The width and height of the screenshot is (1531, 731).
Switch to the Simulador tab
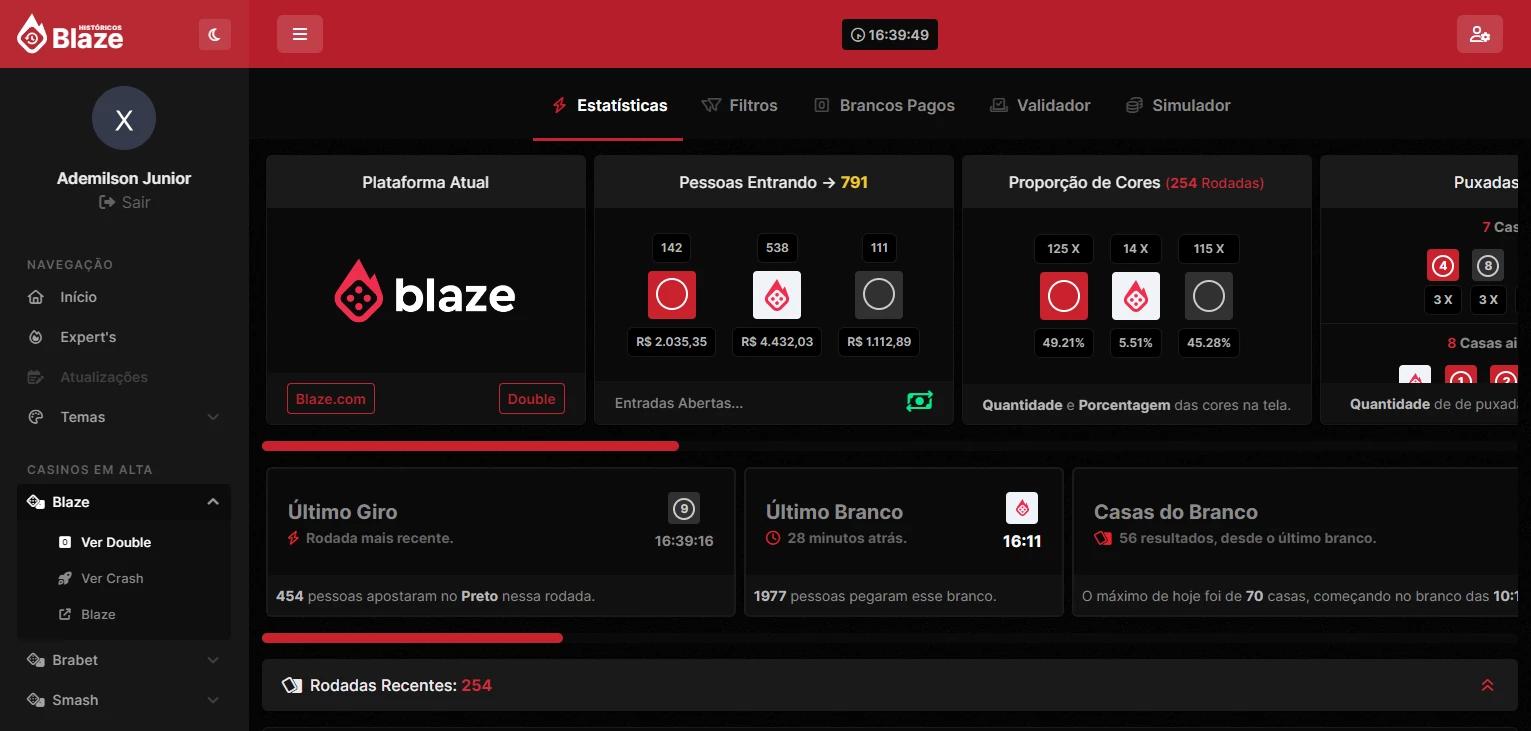pyautogui.click(x=1178, y=105)
